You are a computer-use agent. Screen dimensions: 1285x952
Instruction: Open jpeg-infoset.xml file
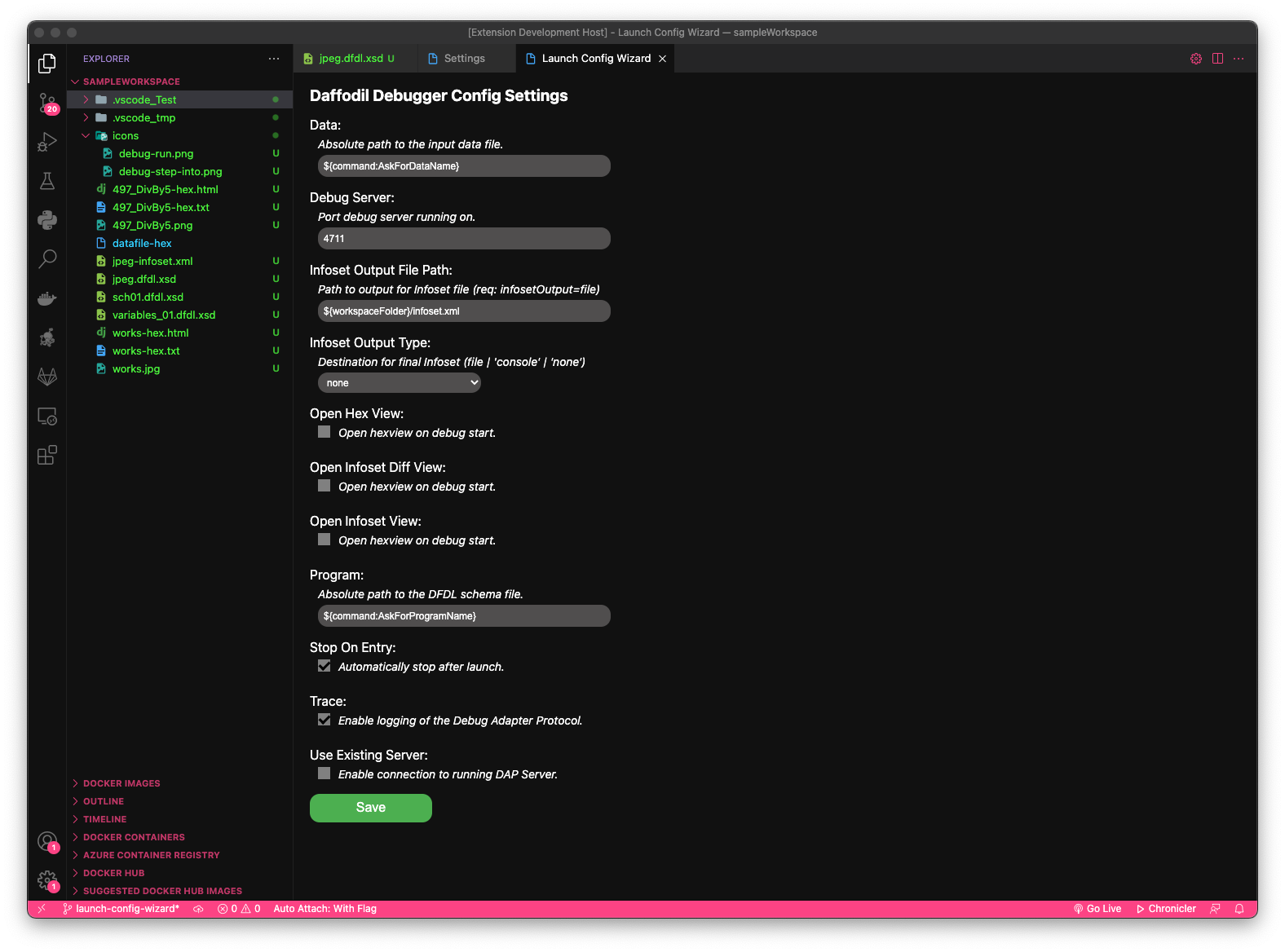(179, 261)
